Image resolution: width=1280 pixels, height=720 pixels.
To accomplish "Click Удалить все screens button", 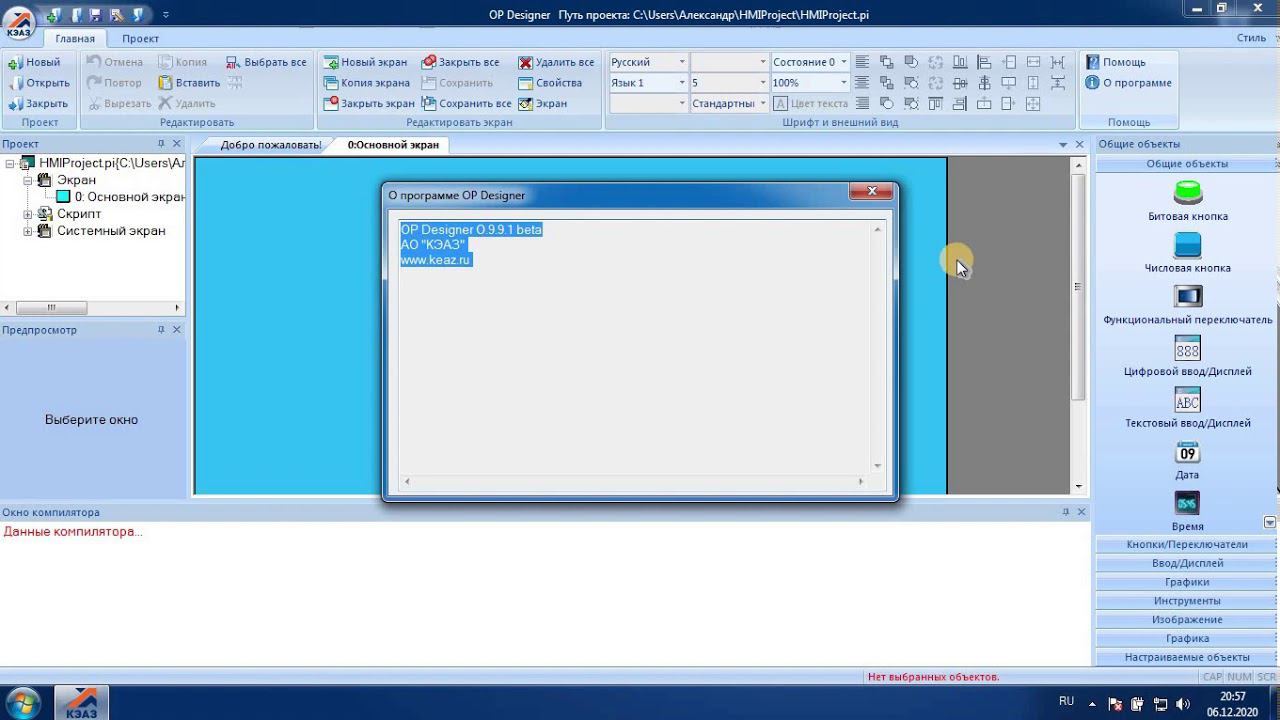I will point(556,62).
